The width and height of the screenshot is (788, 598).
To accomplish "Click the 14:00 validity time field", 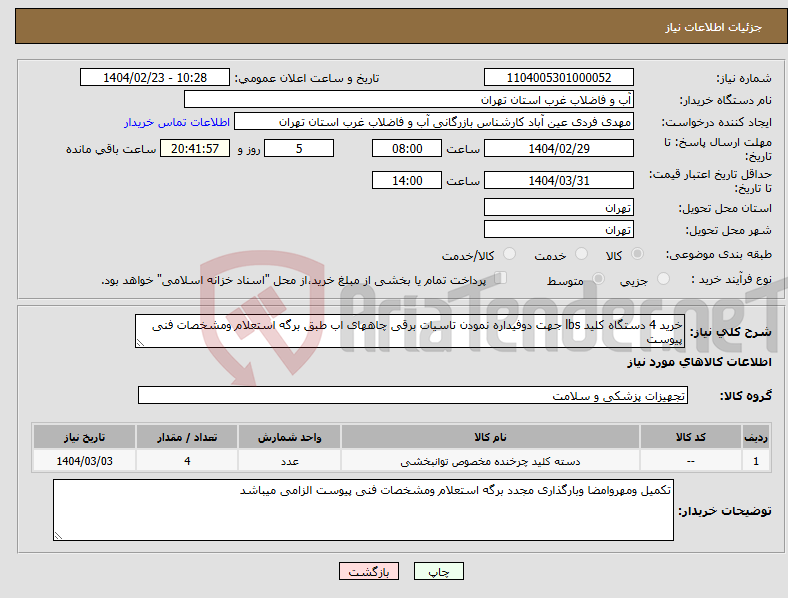I will [407, 180].
